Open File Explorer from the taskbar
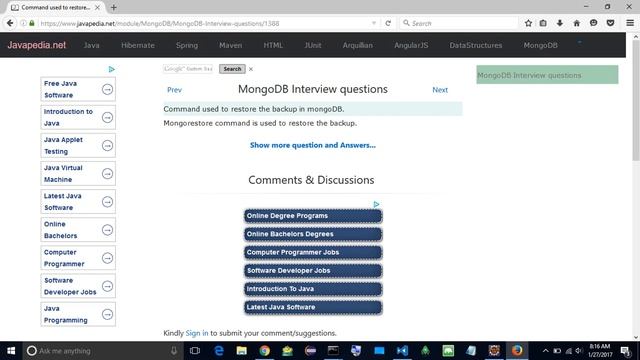Screen dimensions: 640x360 point(242,351)
